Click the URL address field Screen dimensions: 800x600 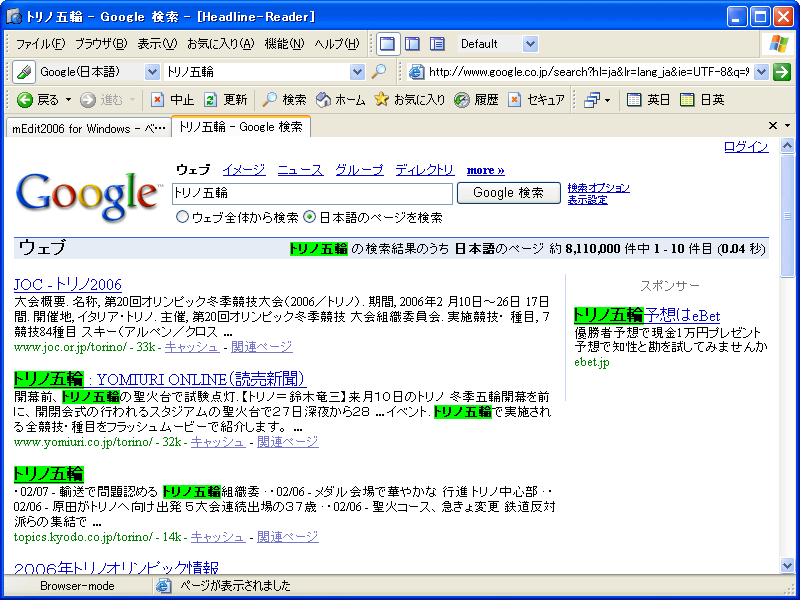click(589, 72)
